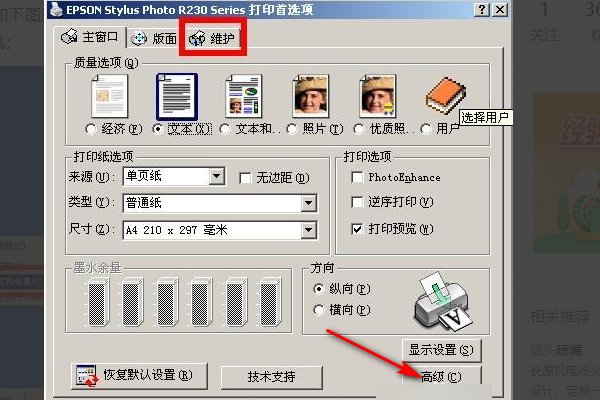Choose the 优质照片 radio button
Screen dimensions: 600x400
click(359, 129)
